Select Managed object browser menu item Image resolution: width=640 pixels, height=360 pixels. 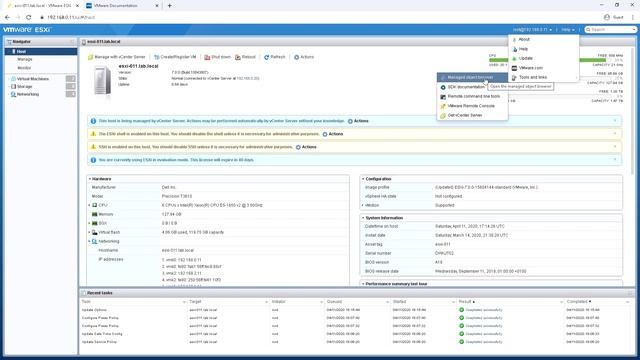click(x=472, y=78)
